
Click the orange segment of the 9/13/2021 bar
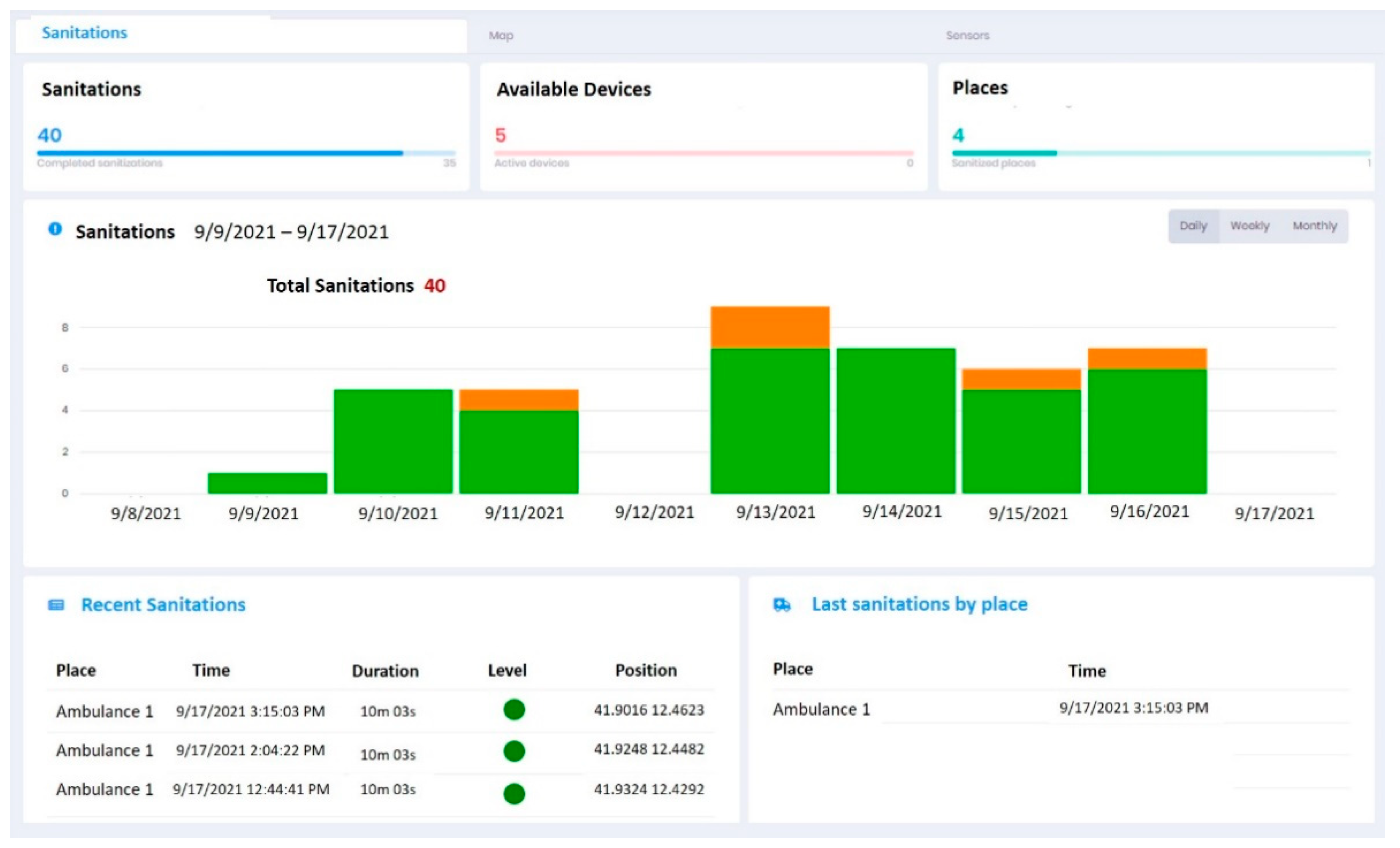coord(770,327)
